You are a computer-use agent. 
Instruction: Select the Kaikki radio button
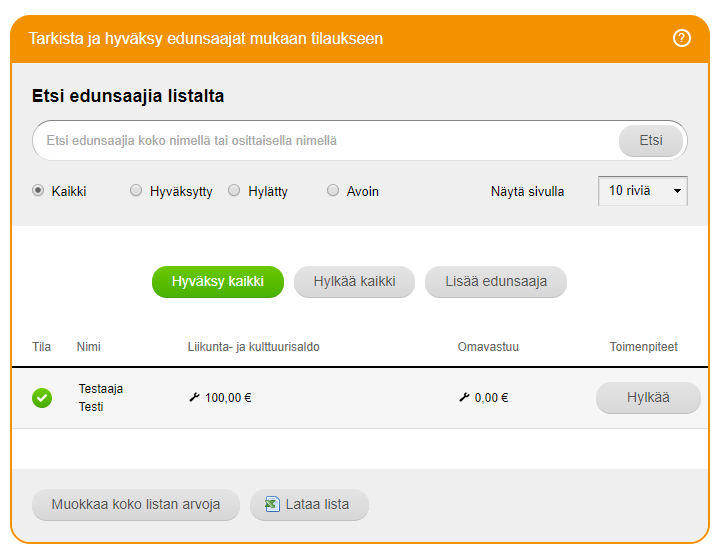[x=38, y=190]
